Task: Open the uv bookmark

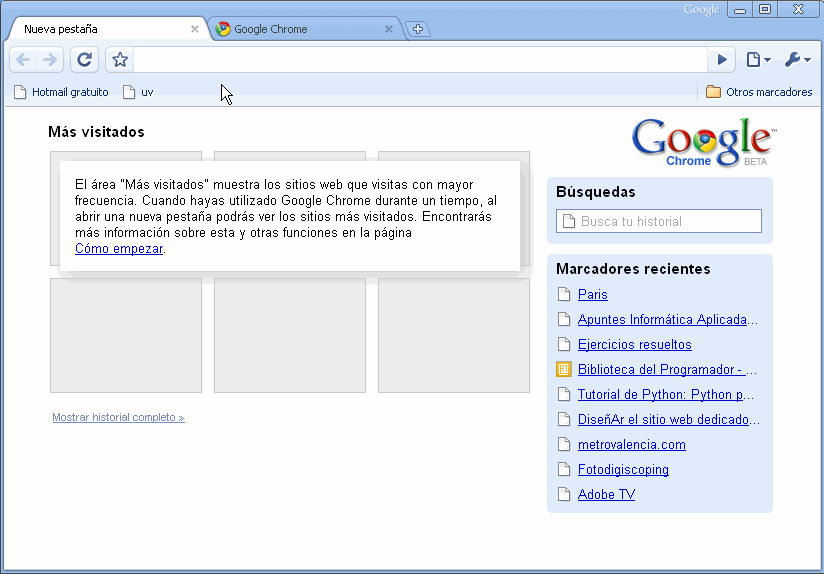Action: pos(138,92)
